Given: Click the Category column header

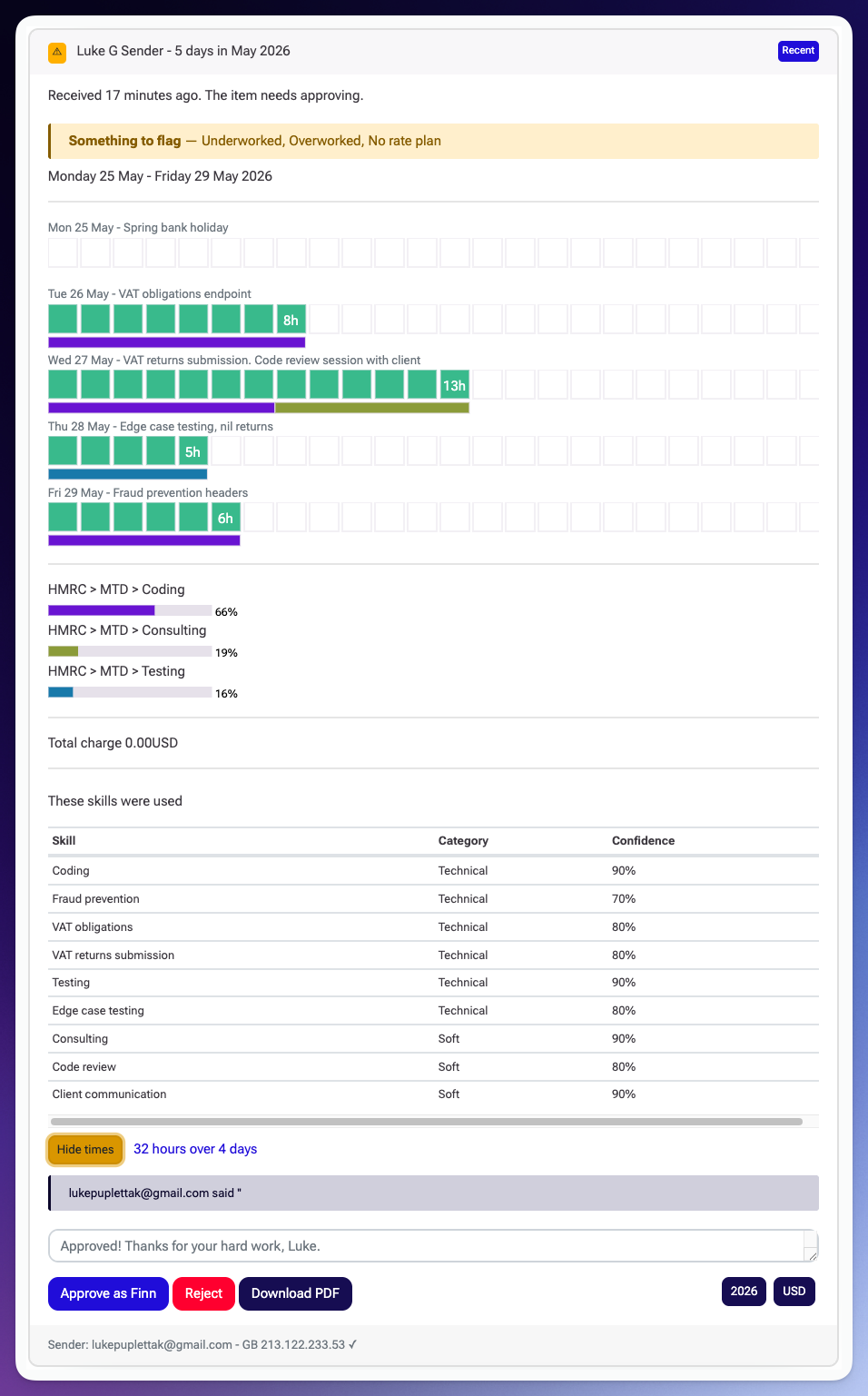Looking at the screenshot, I should (x=463, y=841).
